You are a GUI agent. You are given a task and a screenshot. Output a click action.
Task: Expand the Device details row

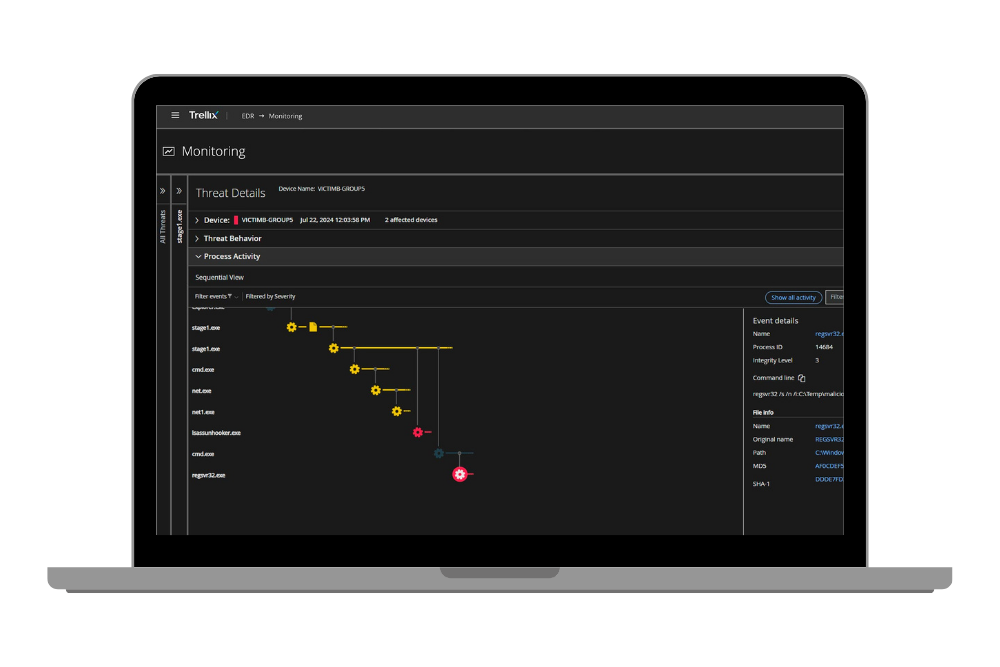point(197,220)
